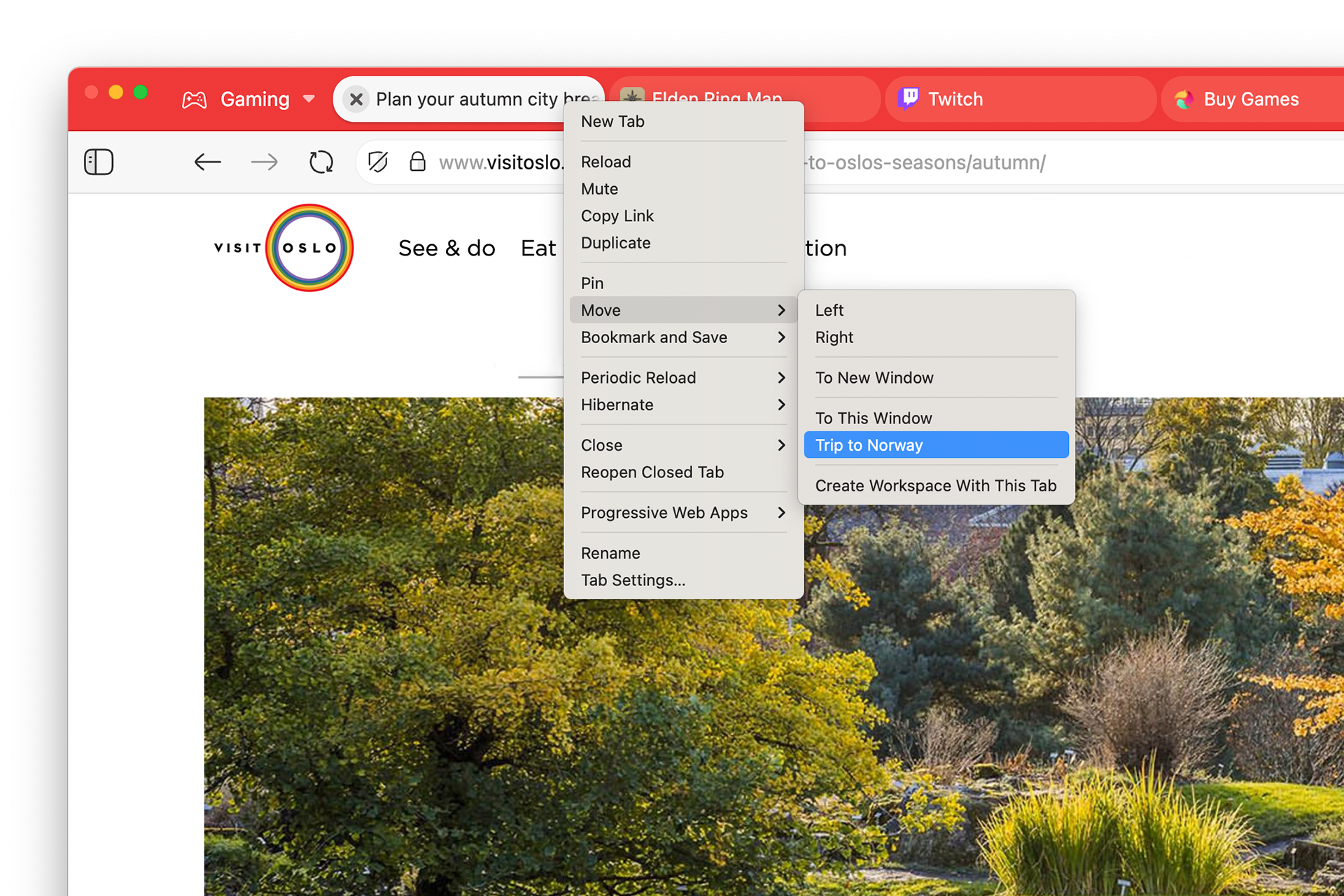This screenshot has width=1344, height=896.
Task: Switch to the Buy Games tab
Action: tap(1253, 99)
